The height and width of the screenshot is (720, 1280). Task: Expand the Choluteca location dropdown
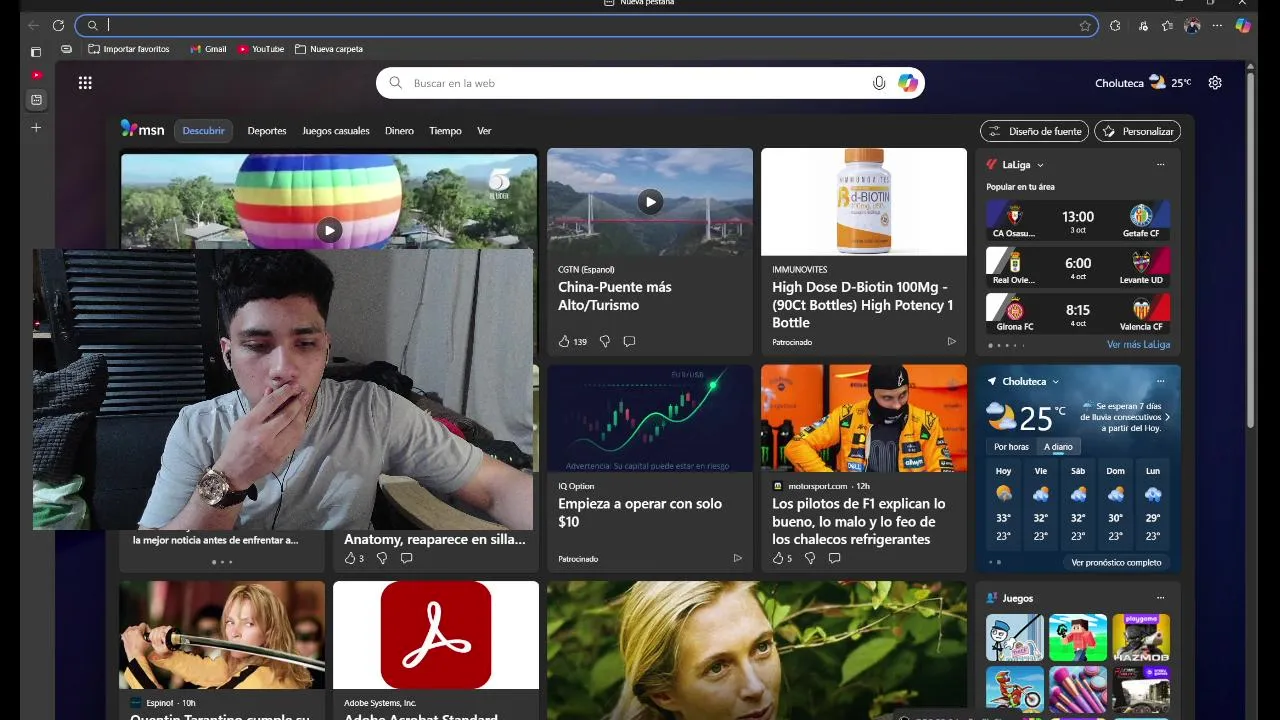point(1055,382)
